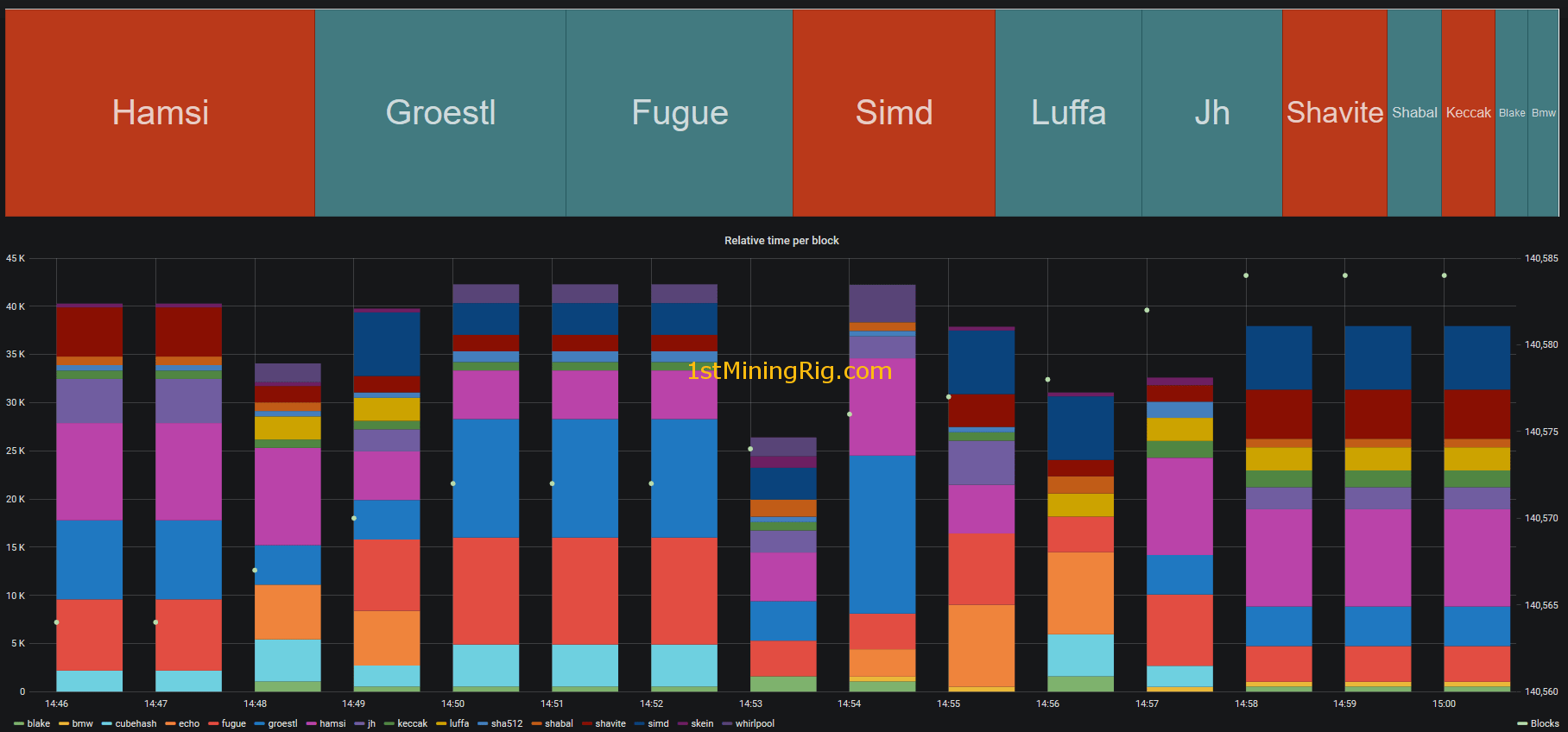Viewport: 1568px width, 732px height.
Task: Click the 140,560 right axis label
Action: [x=1541, y=691]
